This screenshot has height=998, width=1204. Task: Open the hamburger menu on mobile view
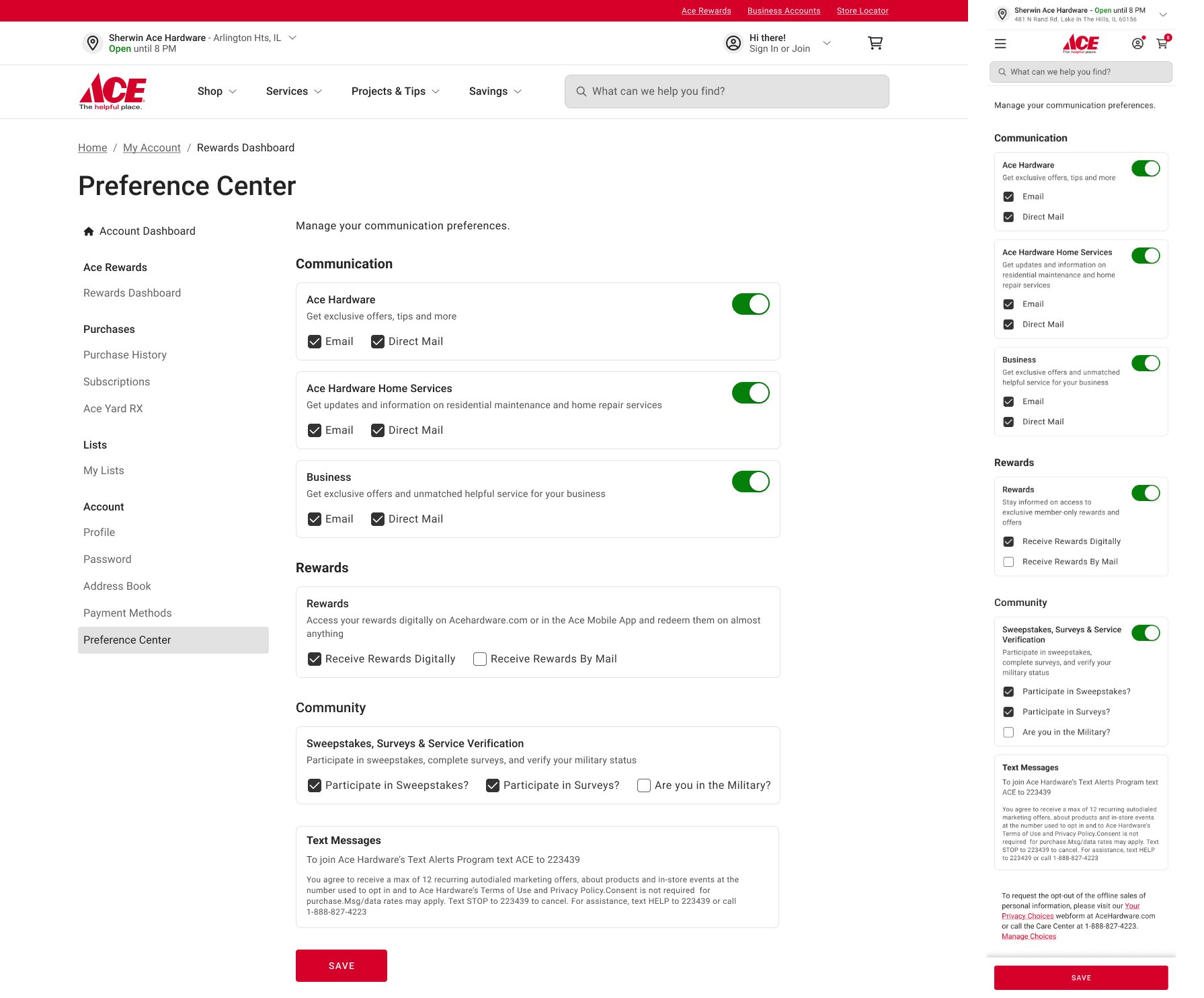point(1000,43)
